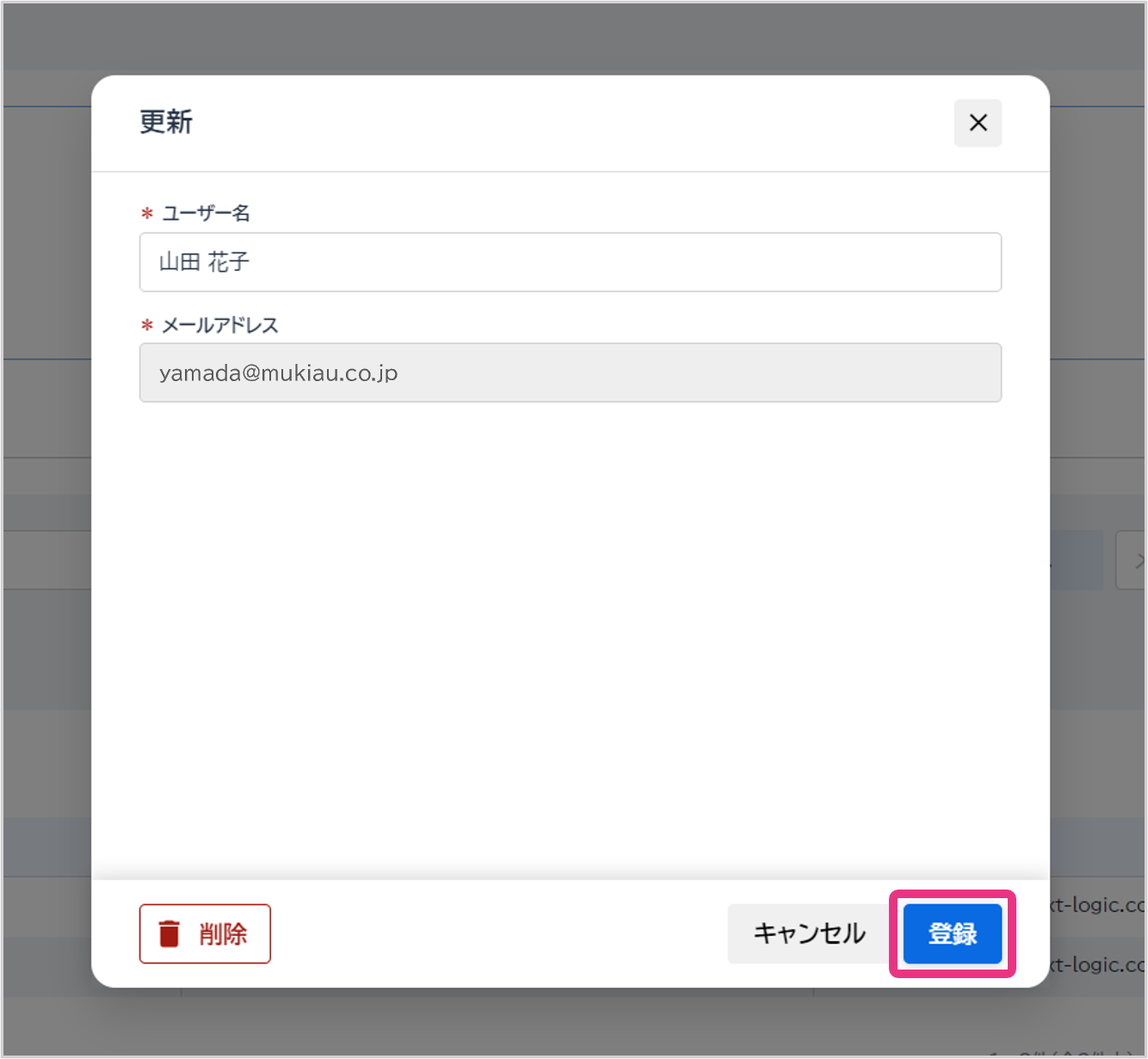Select the ユーザー名 field label
The image size is (1148, 1059).
point(206,213)
